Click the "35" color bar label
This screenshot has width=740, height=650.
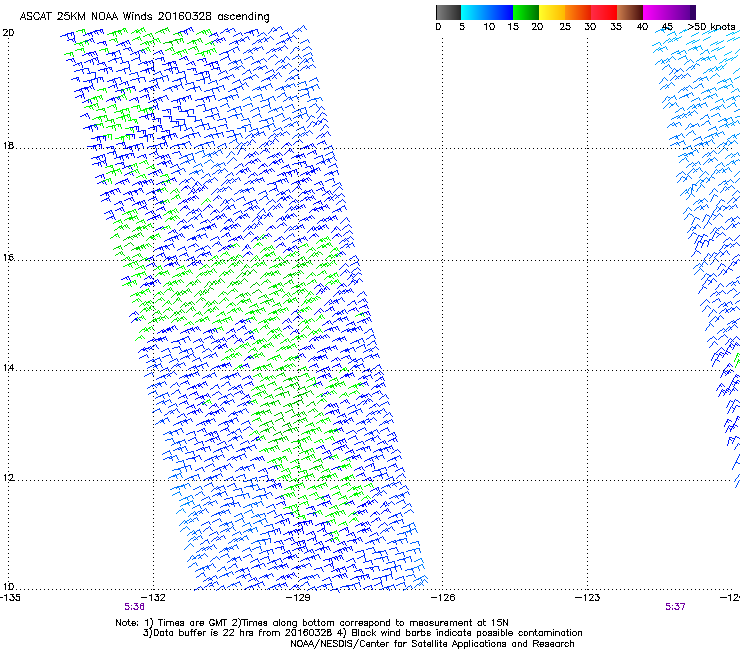[616, 27]
